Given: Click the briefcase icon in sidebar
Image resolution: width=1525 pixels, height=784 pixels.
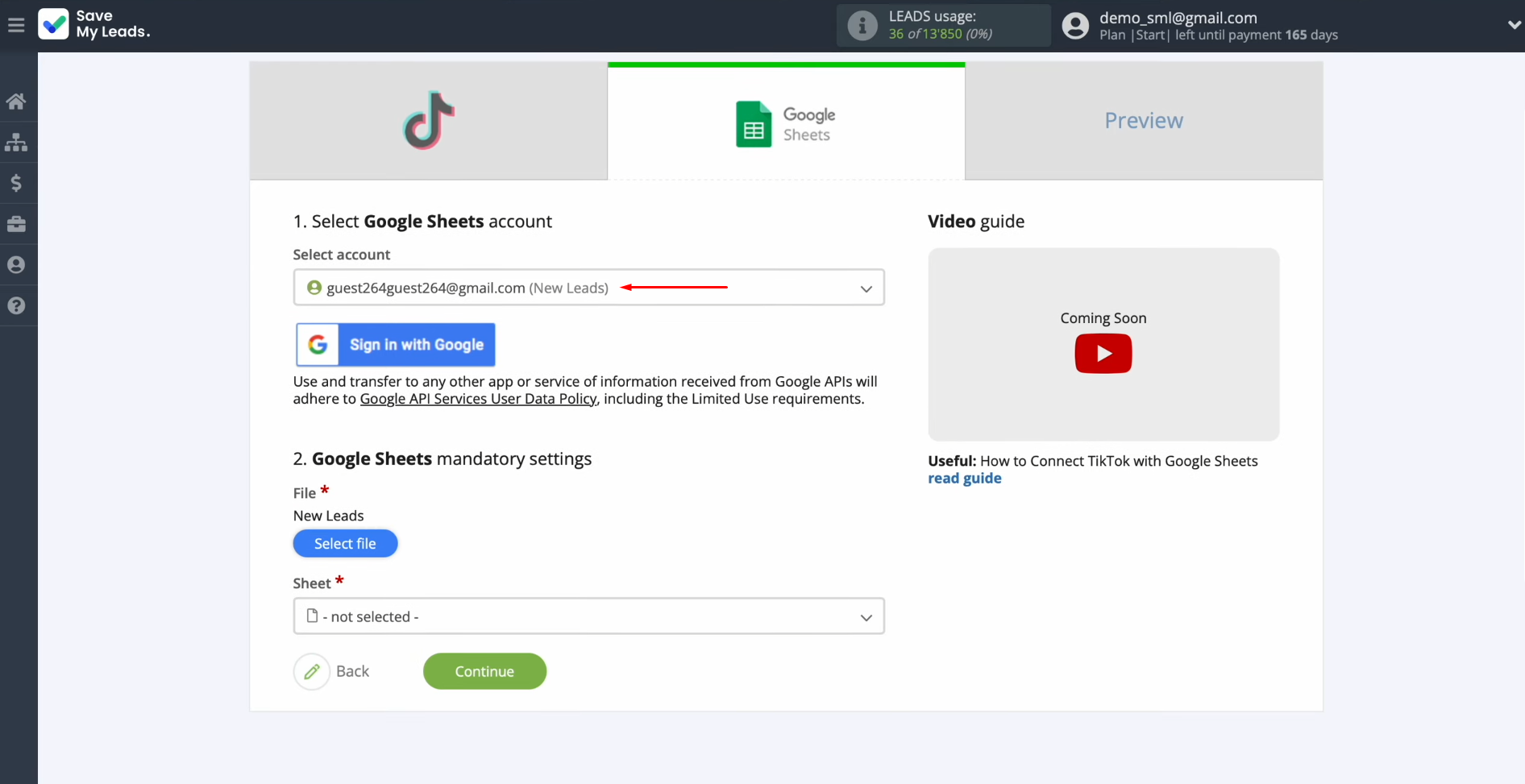Looking at the screenshot, I should pyautogui.click(x=16, y=224).
